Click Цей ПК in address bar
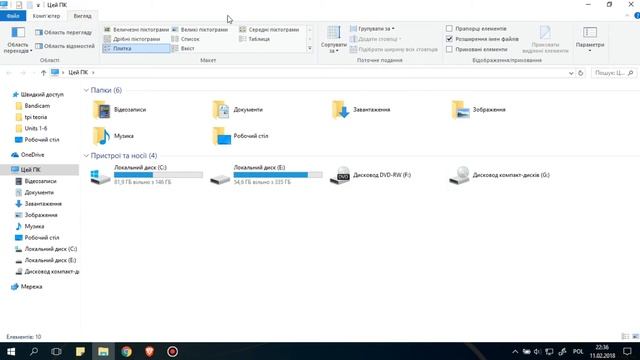Image resolution: width=640 pixels, height=360 pixels. [x=78, y=73]
